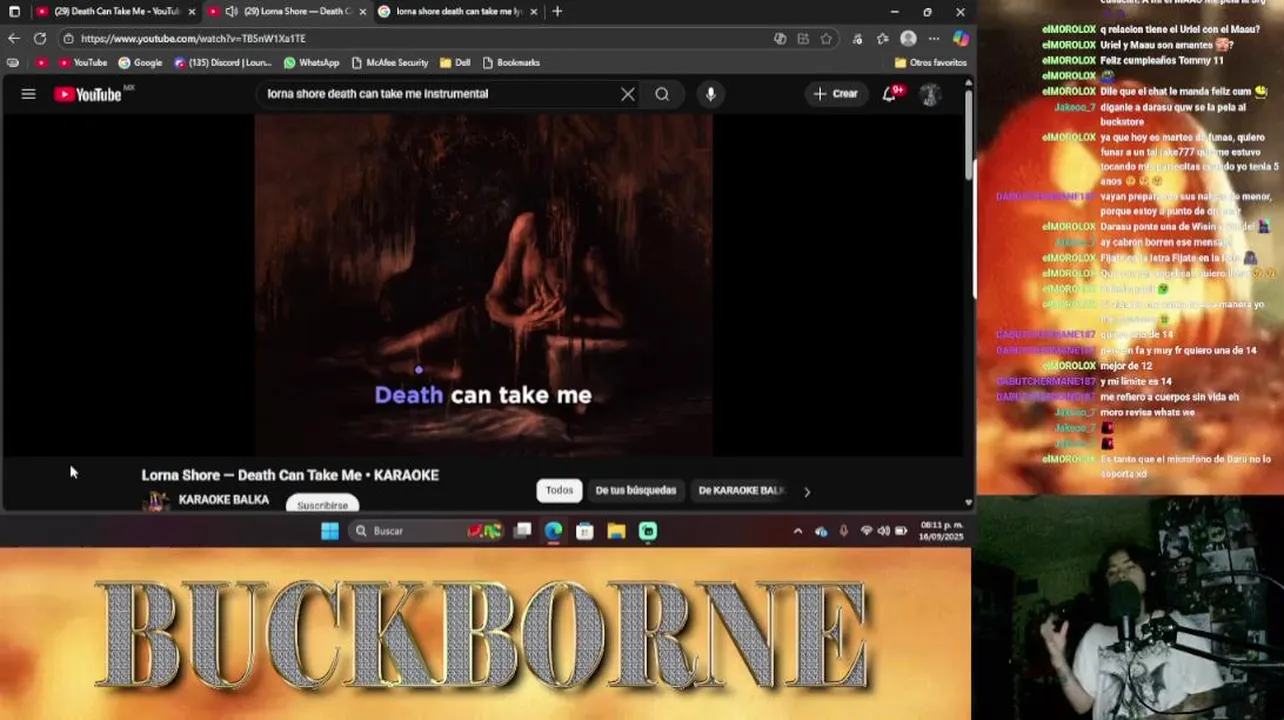Open Microsoft Store from taskbar
The height and width of the screenshot is (720, 1284).
pos(585,531)
